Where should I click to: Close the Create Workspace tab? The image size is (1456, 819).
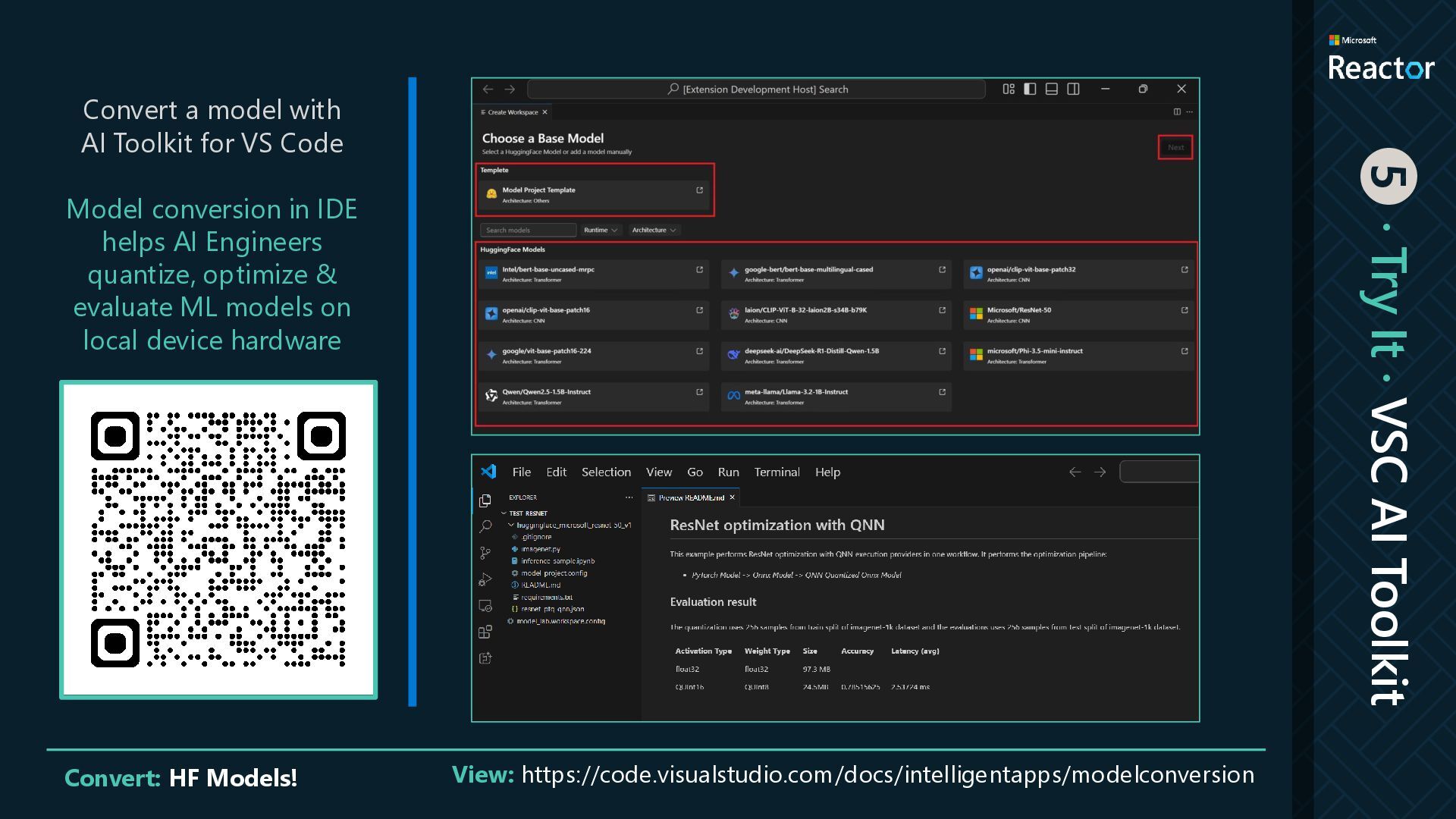(544, 112)
